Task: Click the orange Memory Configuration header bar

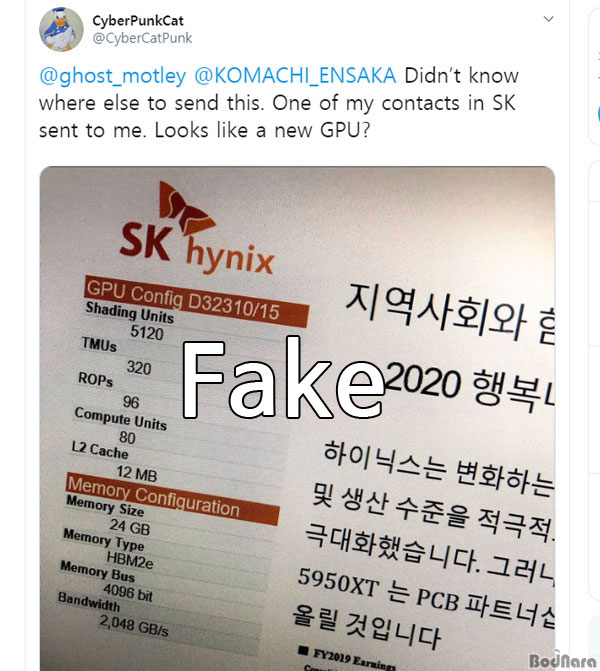Action: click(172, 498)
